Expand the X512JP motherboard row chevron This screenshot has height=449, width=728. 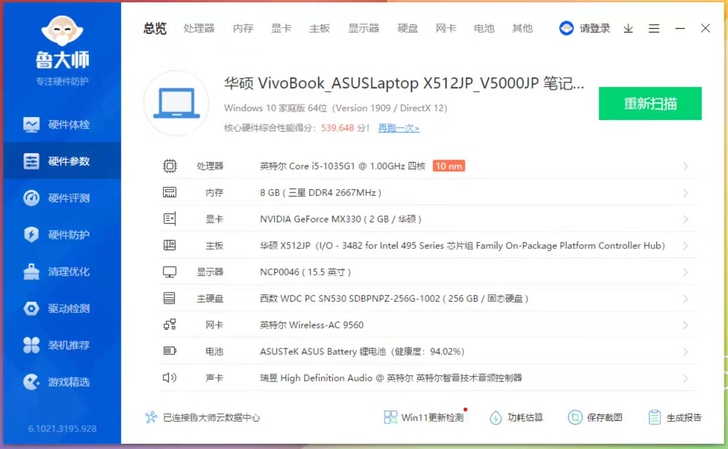point(685,246)
